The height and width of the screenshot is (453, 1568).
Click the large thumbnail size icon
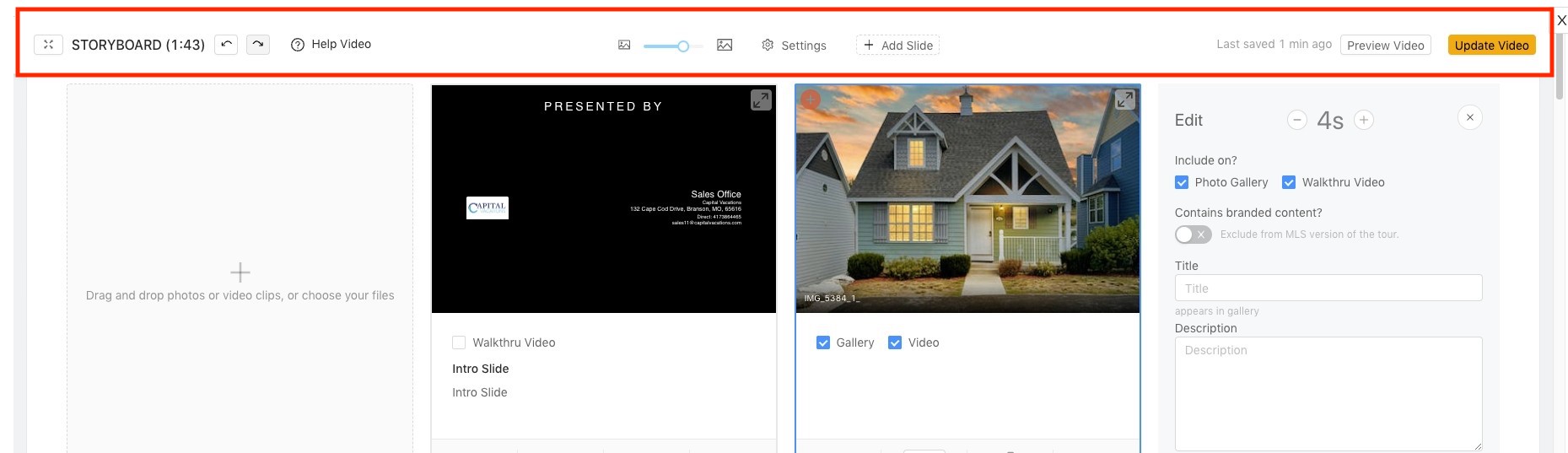coord(725,46)
